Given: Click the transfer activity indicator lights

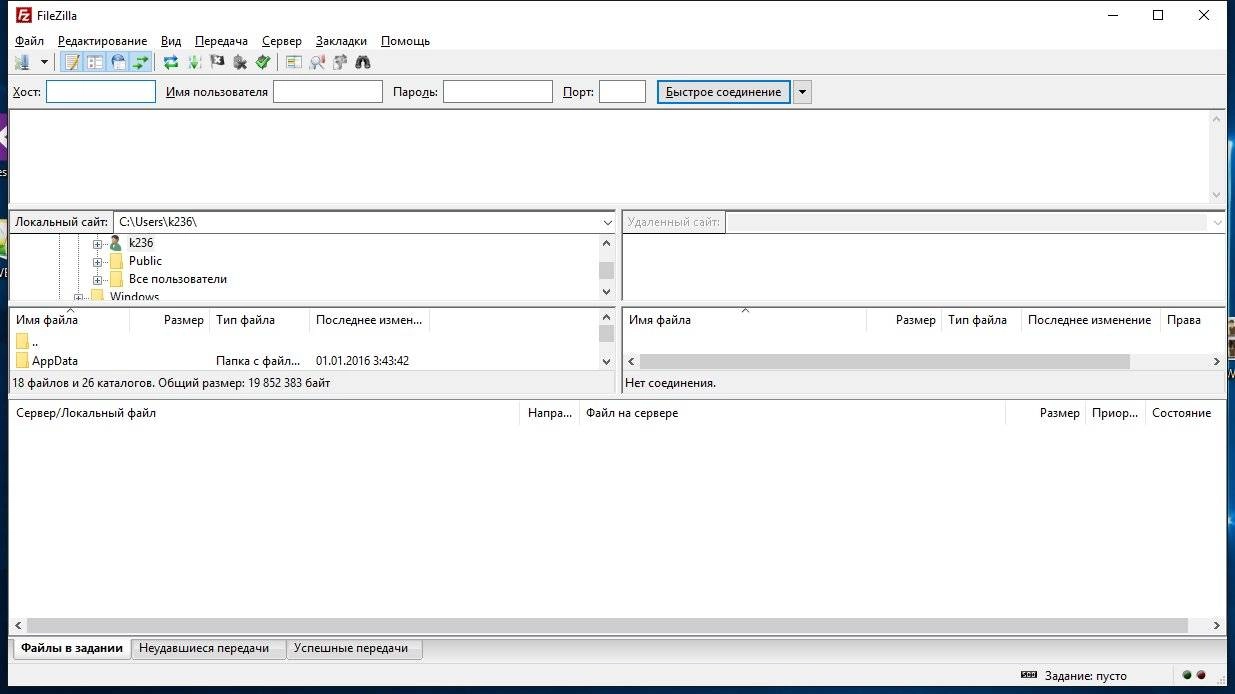Looking at the screenshot, I should [1193, 676].
